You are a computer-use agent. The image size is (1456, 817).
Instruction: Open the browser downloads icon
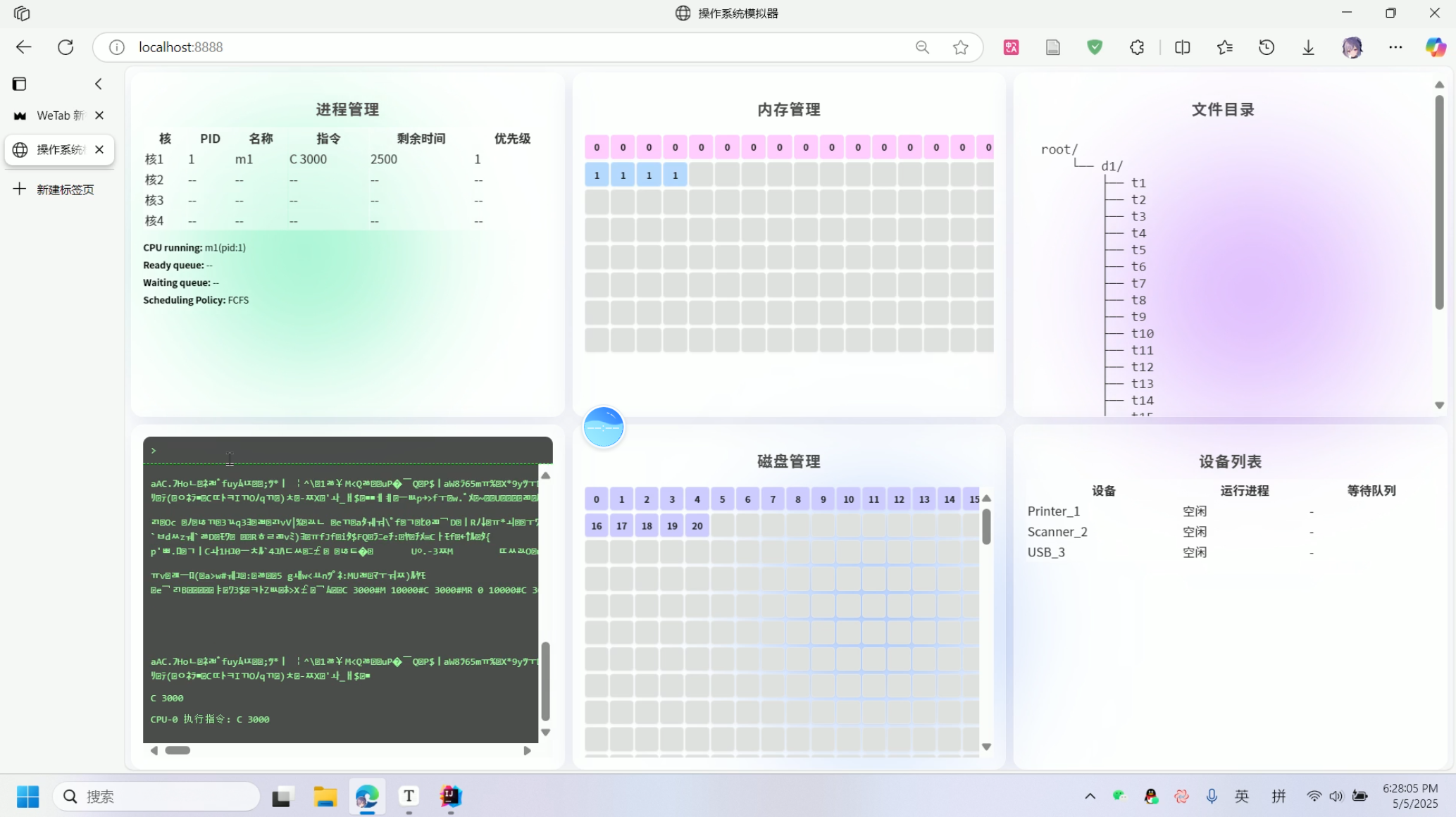1308,47
